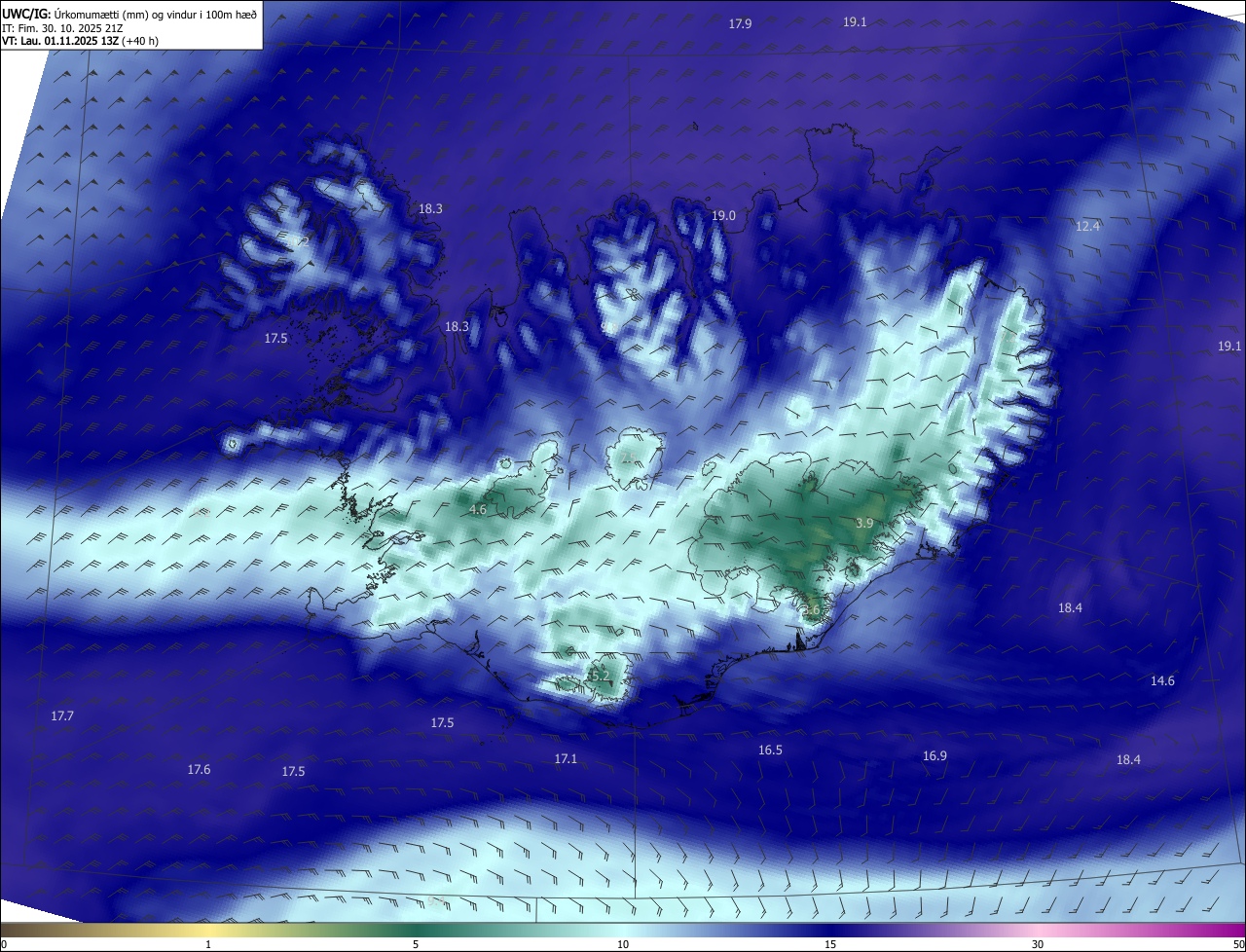
Task: Click the color scale tick labeled 0
Action: (3, 945)
